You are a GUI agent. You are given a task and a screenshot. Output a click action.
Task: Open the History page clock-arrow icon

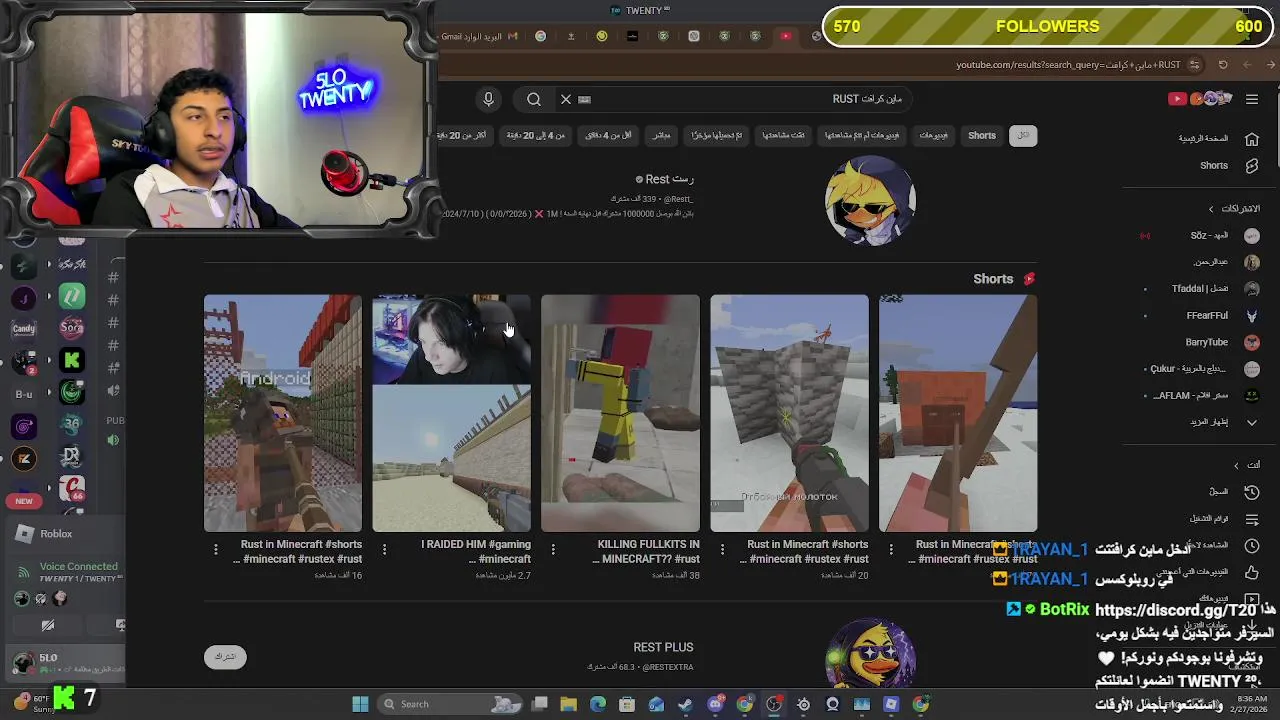coord(1251,491)
